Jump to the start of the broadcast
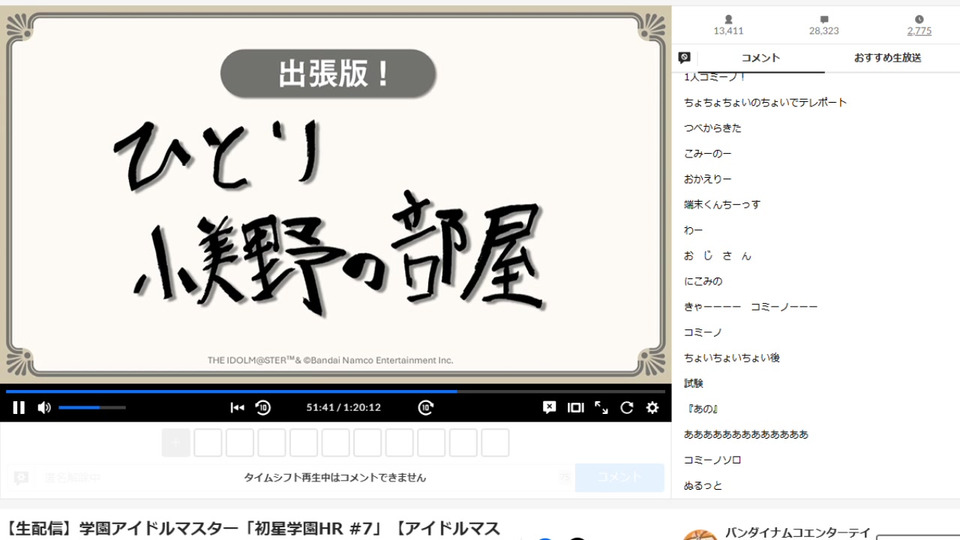 (237, 408)
